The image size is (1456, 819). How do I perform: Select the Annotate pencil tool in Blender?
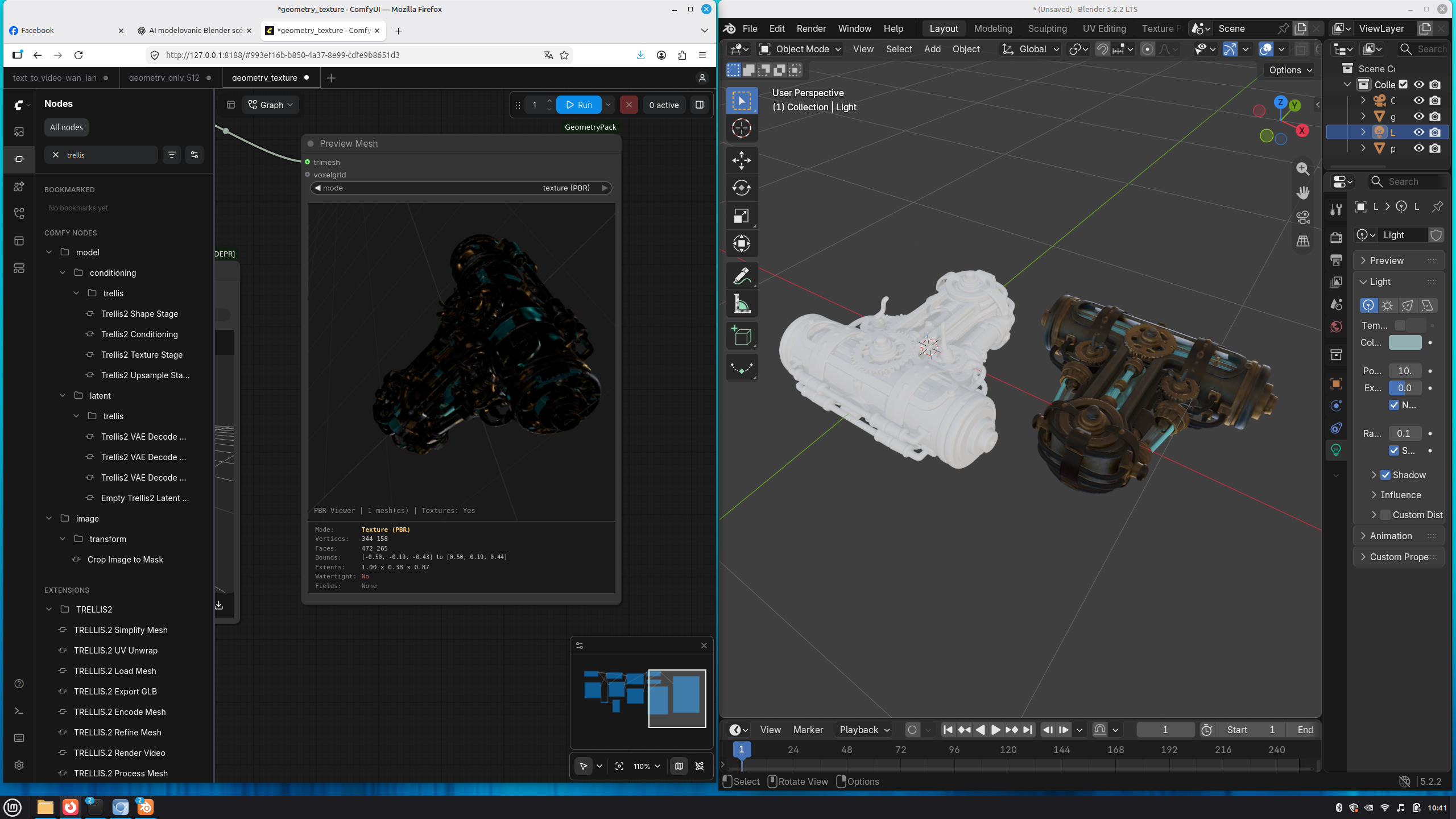pos(741,276)
